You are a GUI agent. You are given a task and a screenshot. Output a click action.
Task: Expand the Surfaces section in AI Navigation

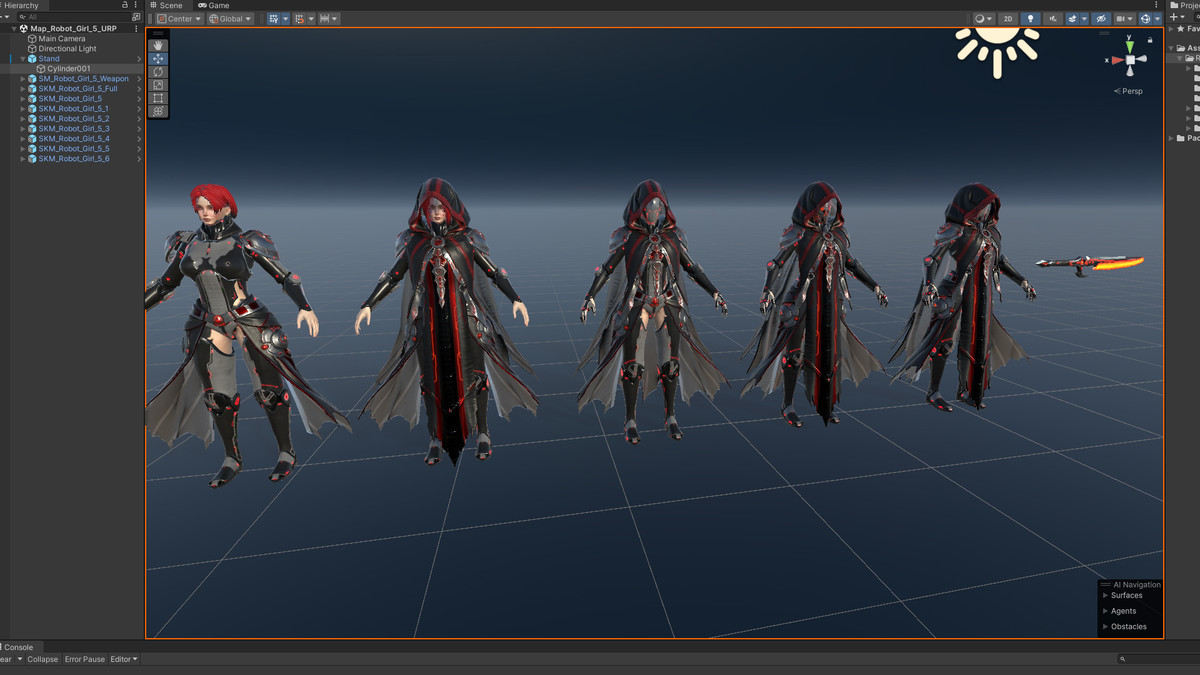1105,595
